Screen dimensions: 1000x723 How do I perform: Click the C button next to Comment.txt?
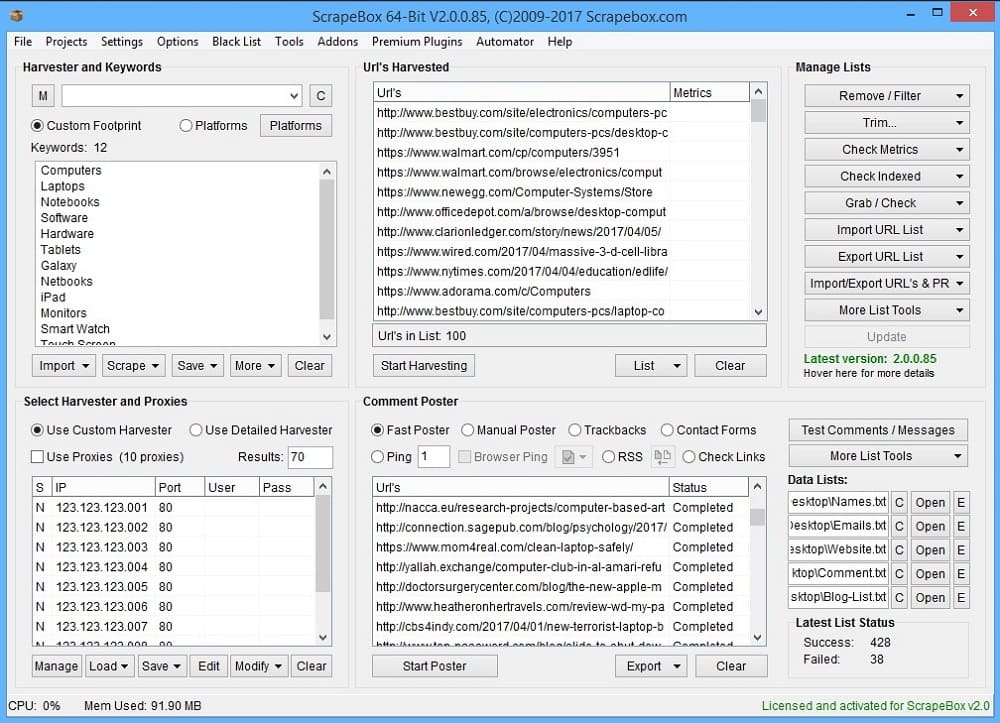[899, 574]
